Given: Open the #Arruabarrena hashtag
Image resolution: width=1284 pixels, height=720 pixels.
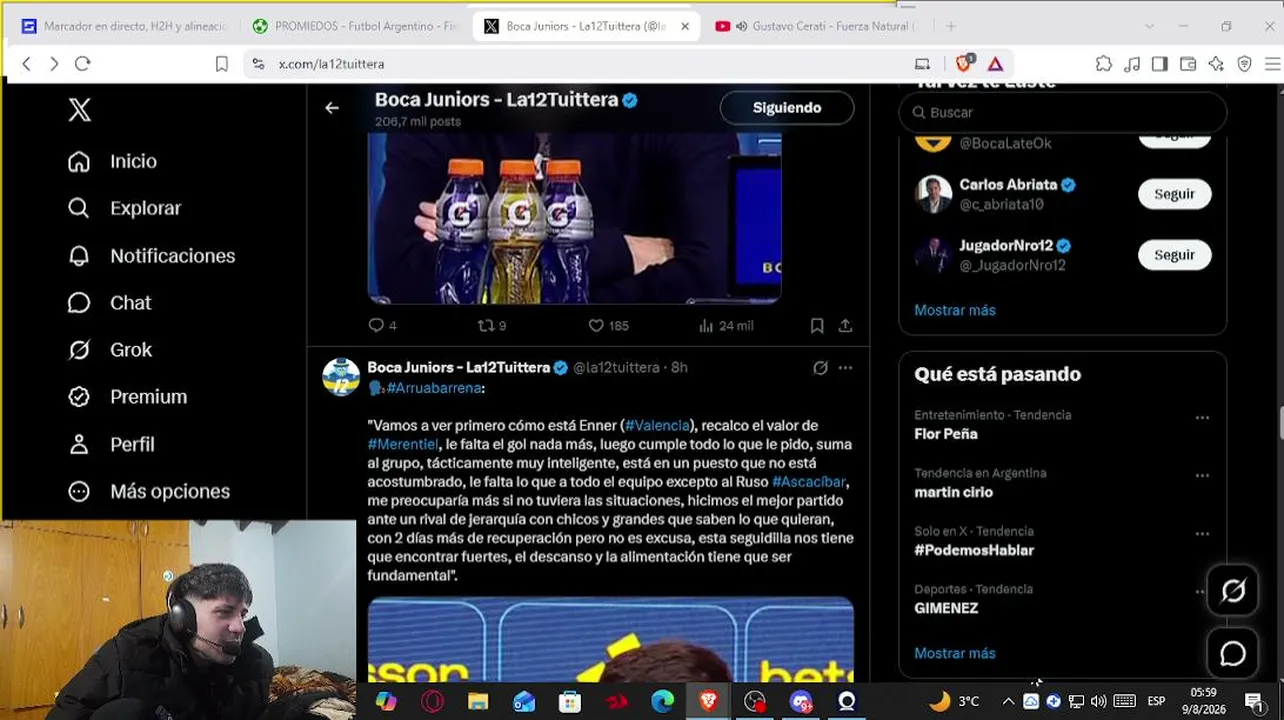Looking at the screenshot, I should 435,388.
